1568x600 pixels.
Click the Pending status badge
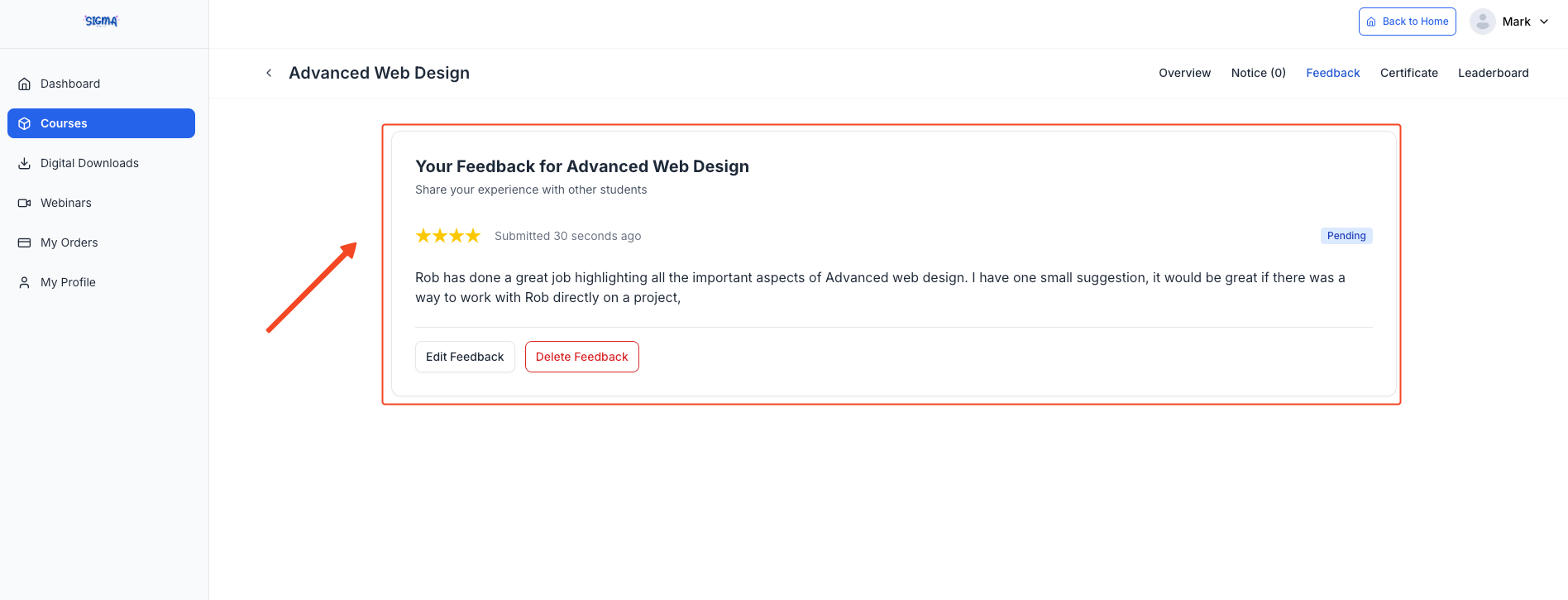tap(1346, 236)
